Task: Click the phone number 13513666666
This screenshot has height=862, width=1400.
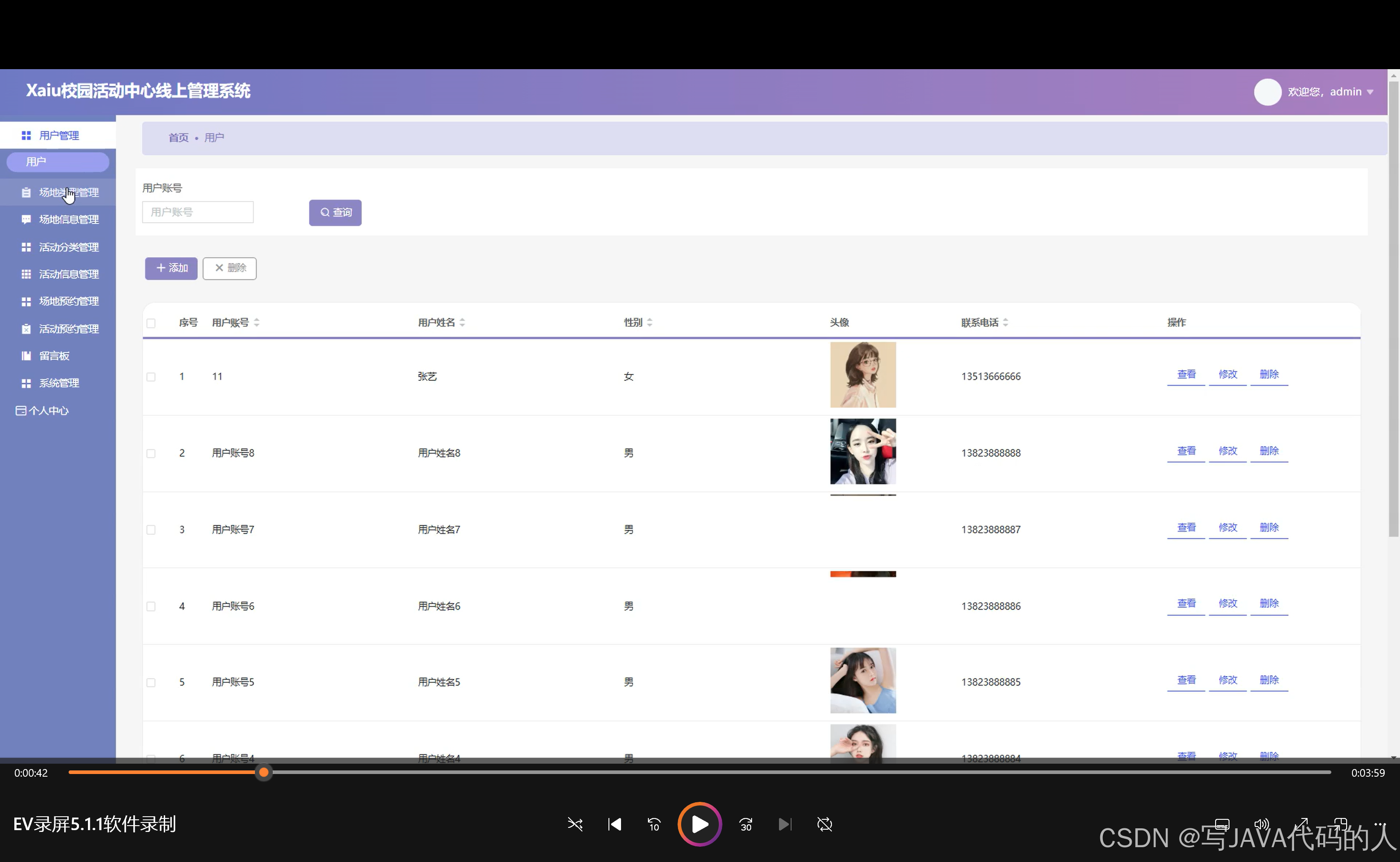Action: pyautogui.click(x=991, y=376)
